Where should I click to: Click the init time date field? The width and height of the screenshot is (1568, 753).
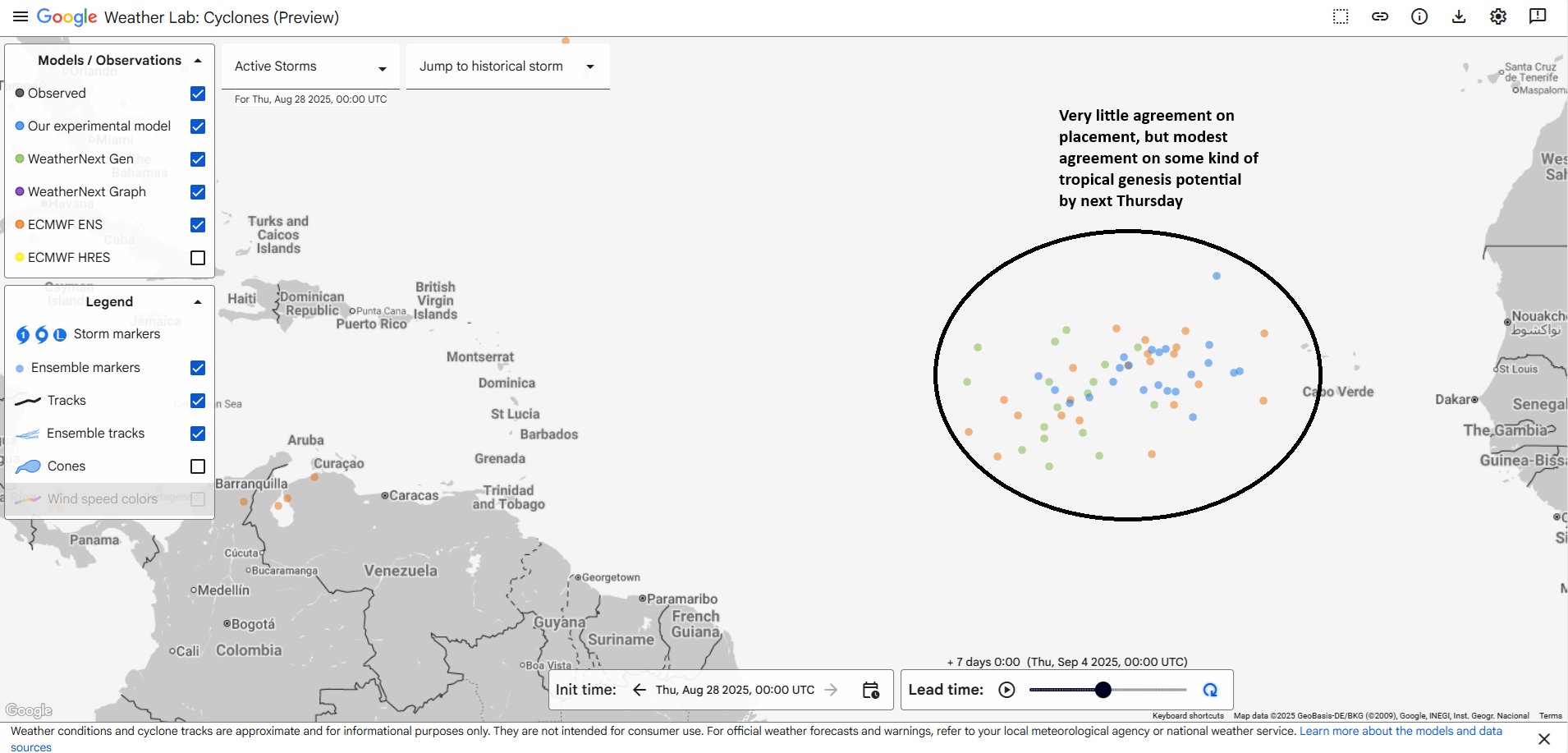click(735, 690)
